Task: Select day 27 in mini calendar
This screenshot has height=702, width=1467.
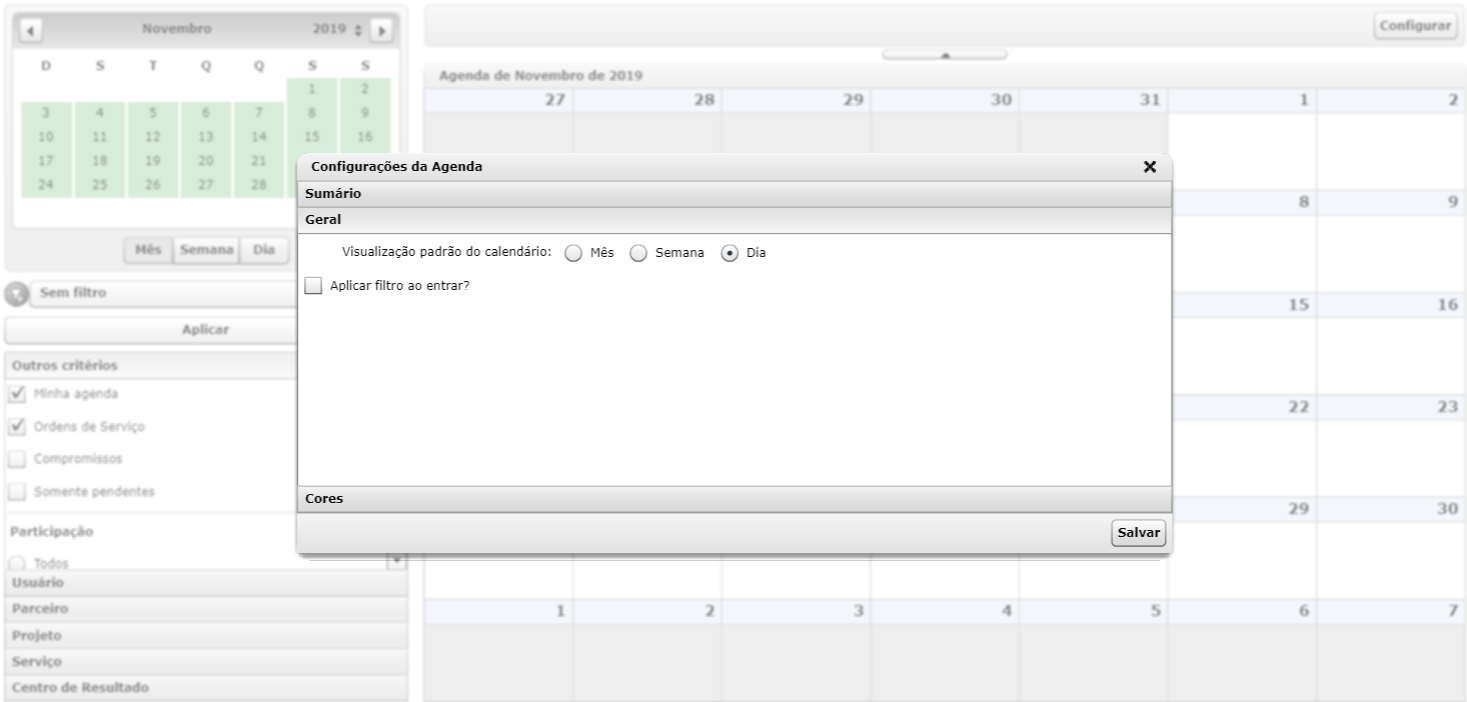Action: coord(206,185)
